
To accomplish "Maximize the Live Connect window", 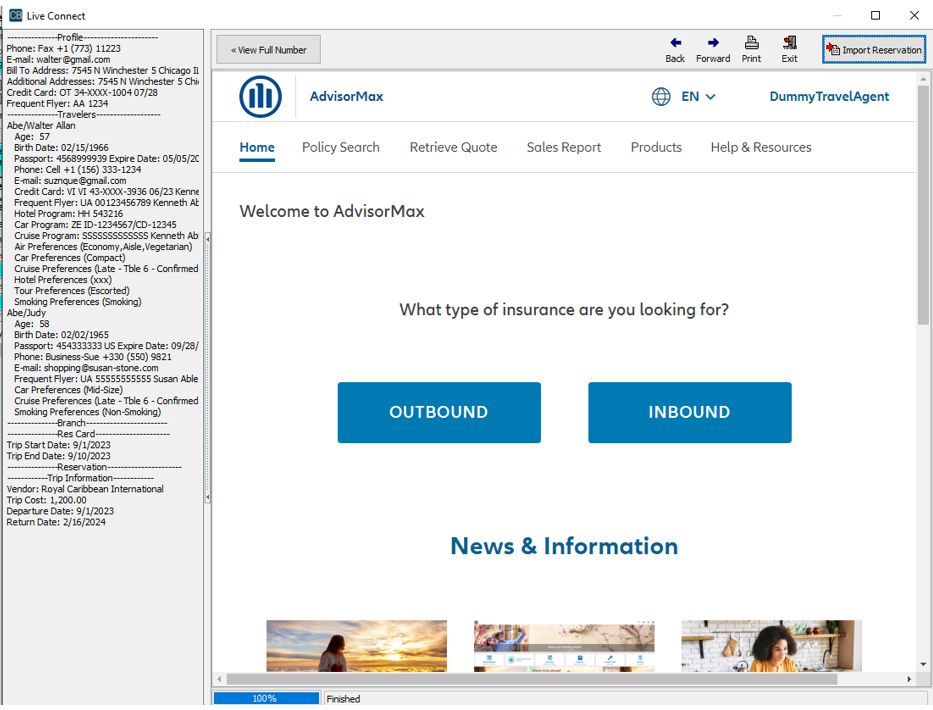I will pyautogui.click(x=875, y=15).
